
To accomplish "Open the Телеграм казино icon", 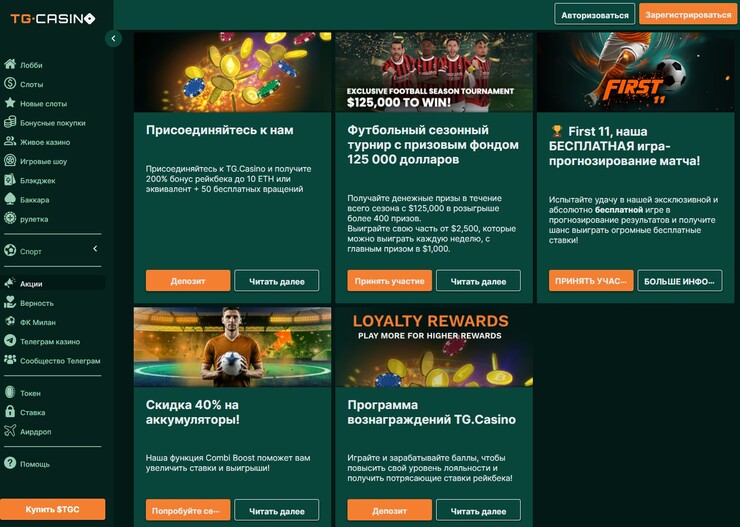I will (x=10, y=341).
